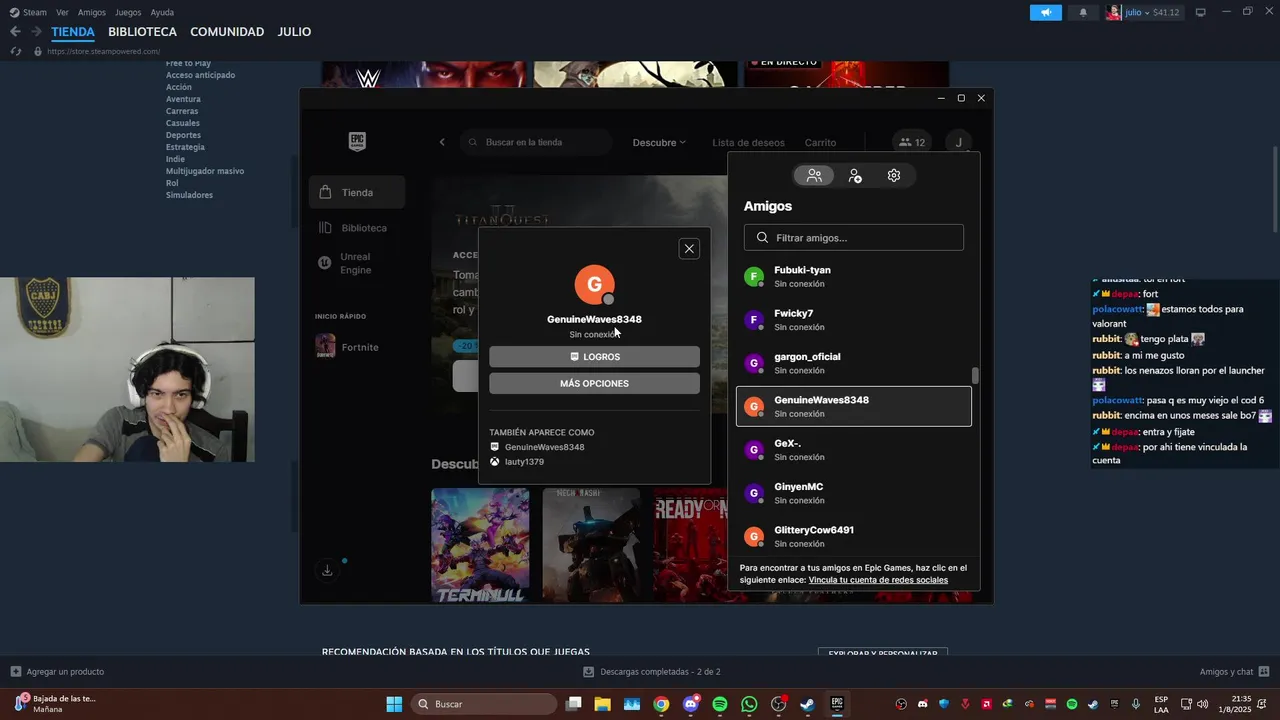1280x720 pixels.
Task: Open the Windows Start button
Action: (394, 704)
